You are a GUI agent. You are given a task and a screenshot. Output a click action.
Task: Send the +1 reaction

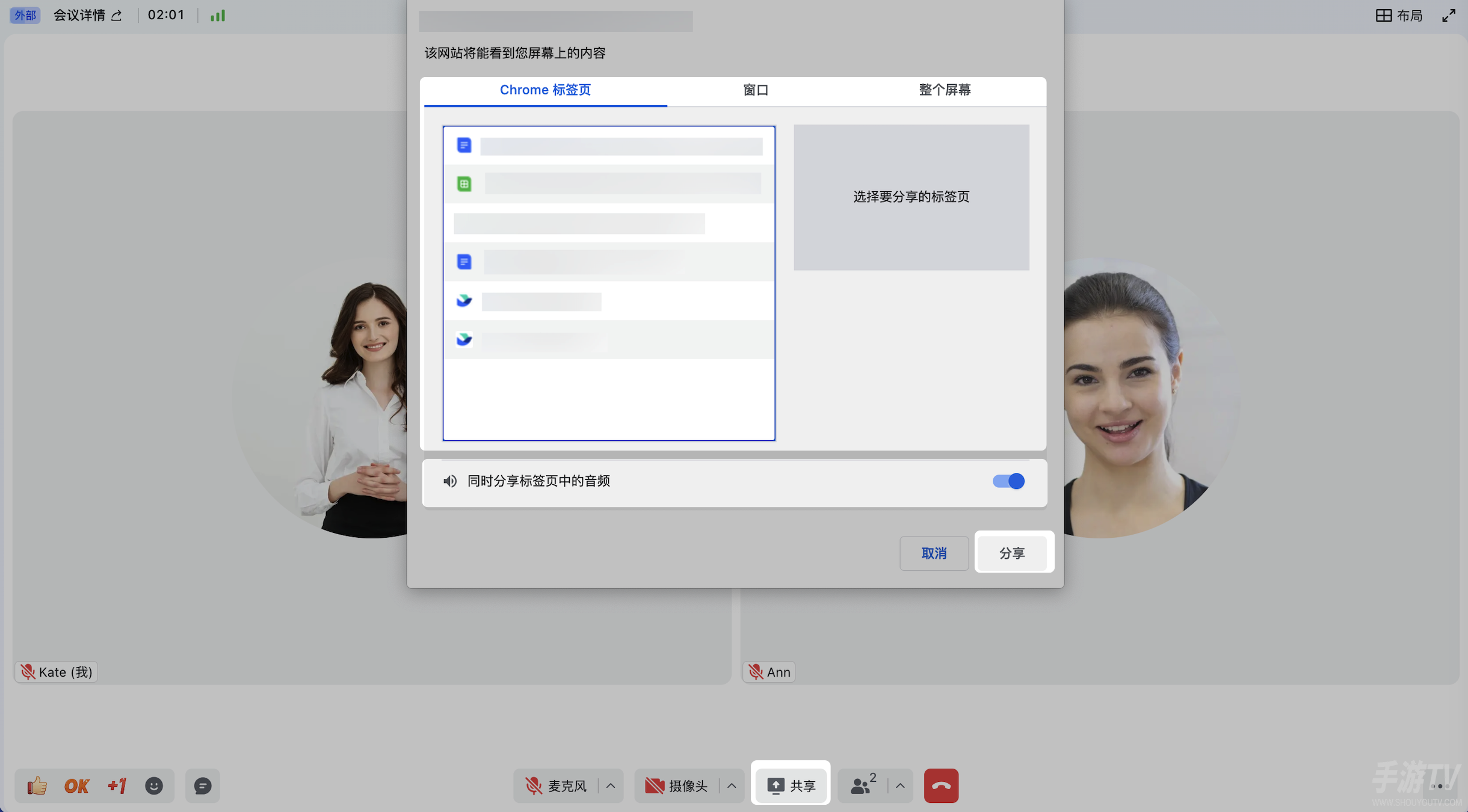pyautogui.click(x=117, y=786)
